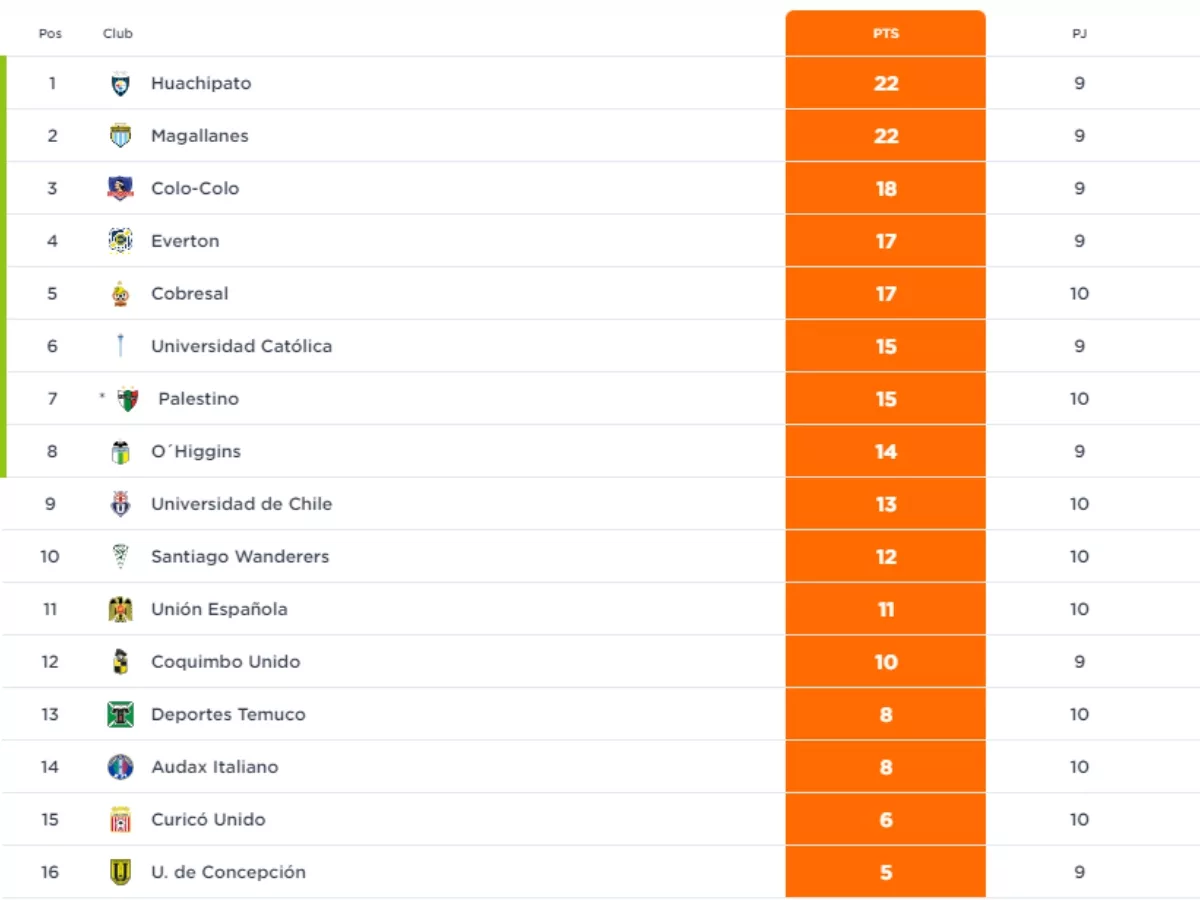Screen dimensions: 1200x900
Task: Click the Palestino club crest icon
Action: coord(127,399)
